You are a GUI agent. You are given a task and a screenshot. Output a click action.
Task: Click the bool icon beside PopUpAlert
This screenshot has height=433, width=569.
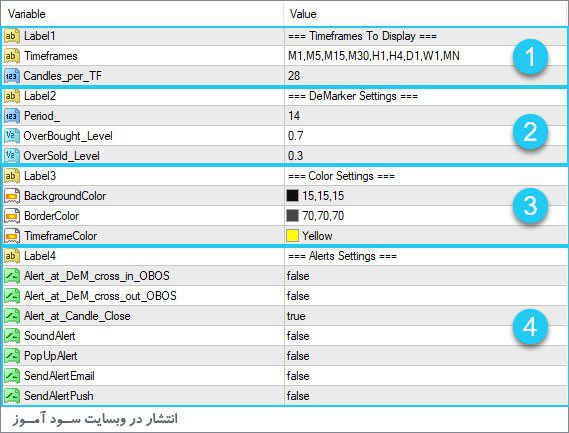(12, 356)
